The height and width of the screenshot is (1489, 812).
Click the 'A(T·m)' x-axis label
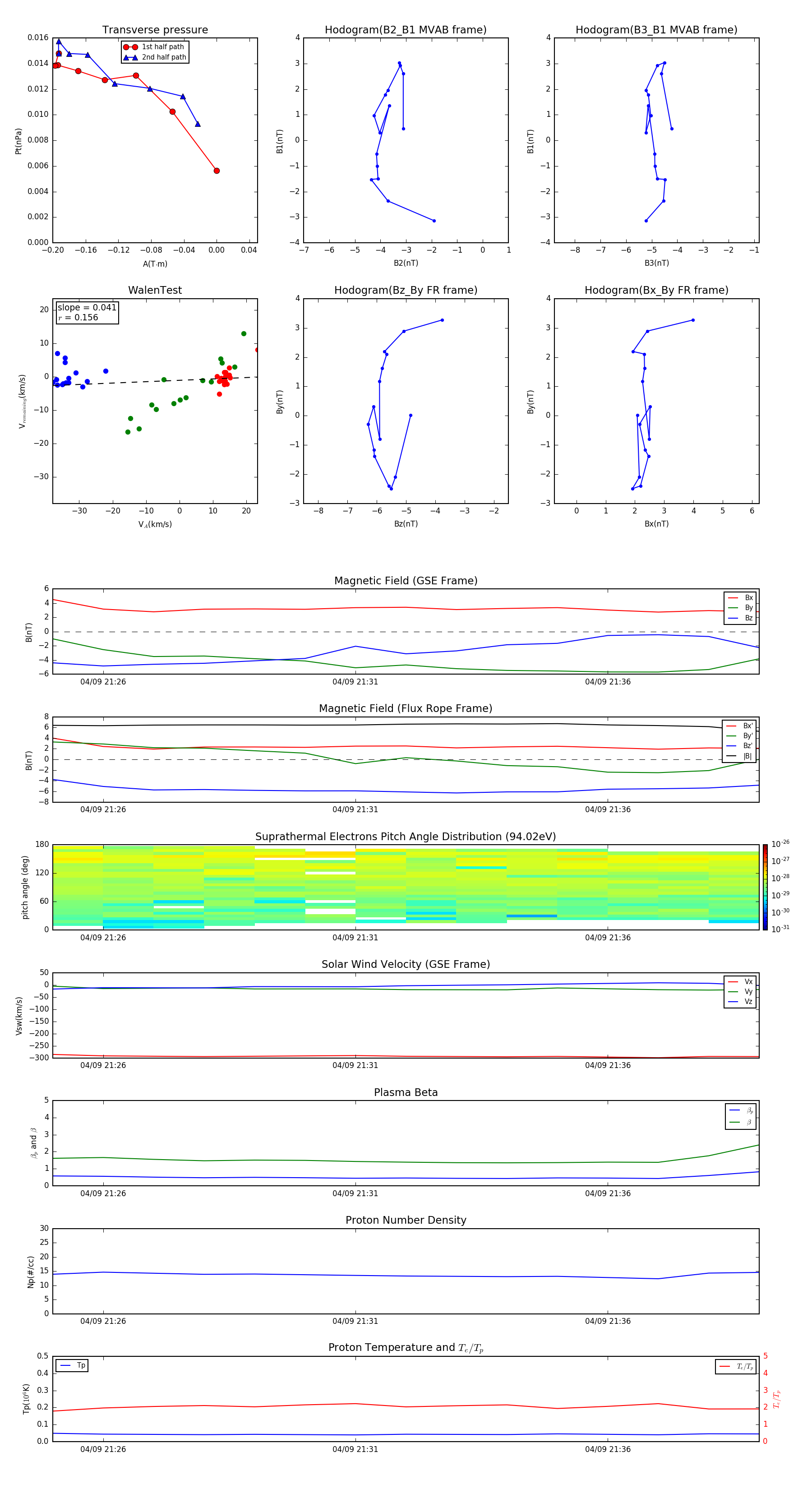[x=155, y=264]
